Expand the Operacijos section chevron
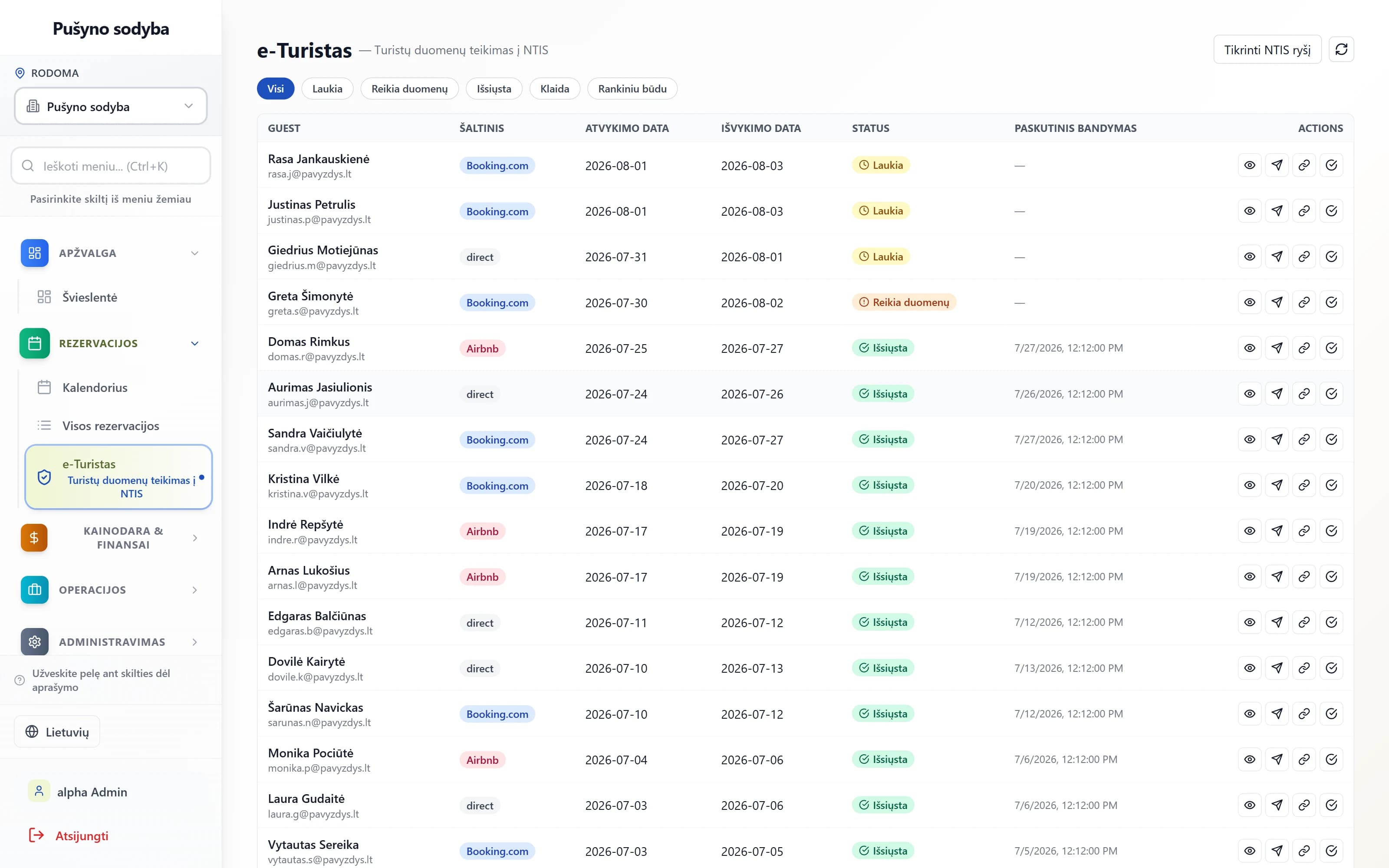The image size is (1389, 868). 194,590
